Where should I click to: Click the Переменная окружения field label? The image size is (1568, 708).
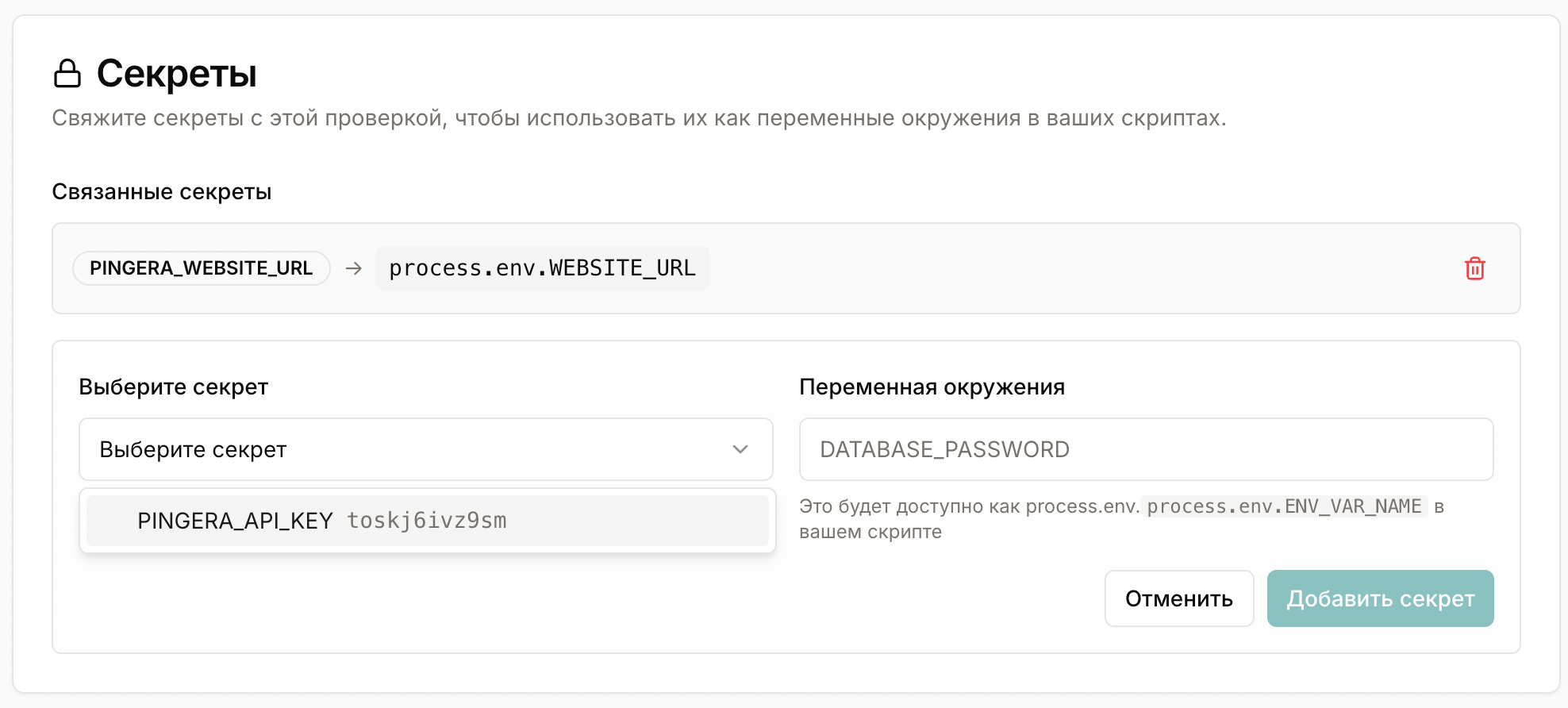pos(932,387)
